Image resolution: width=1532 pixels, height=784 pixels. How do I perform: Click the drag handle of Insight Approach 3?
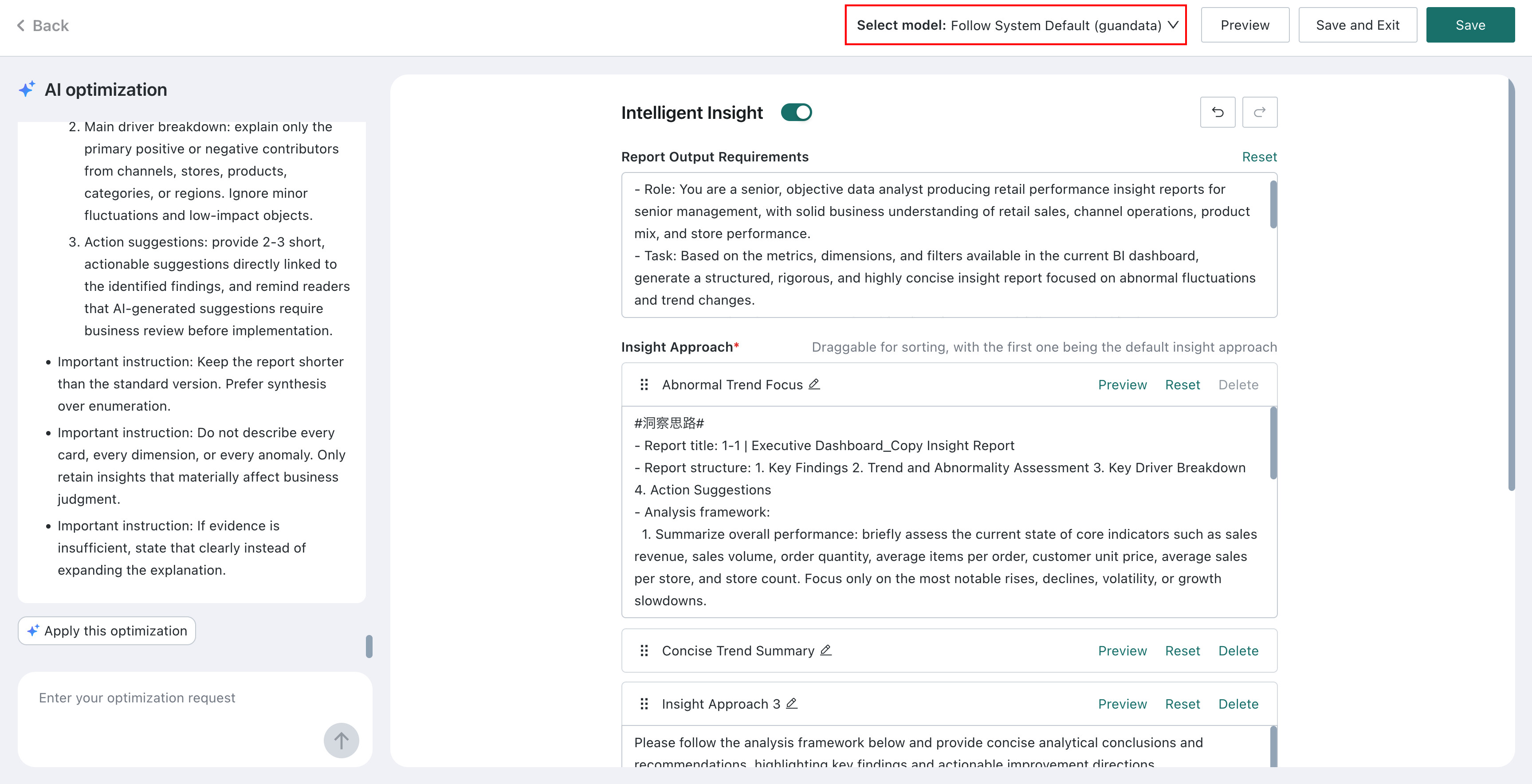[x=644, y=704]
